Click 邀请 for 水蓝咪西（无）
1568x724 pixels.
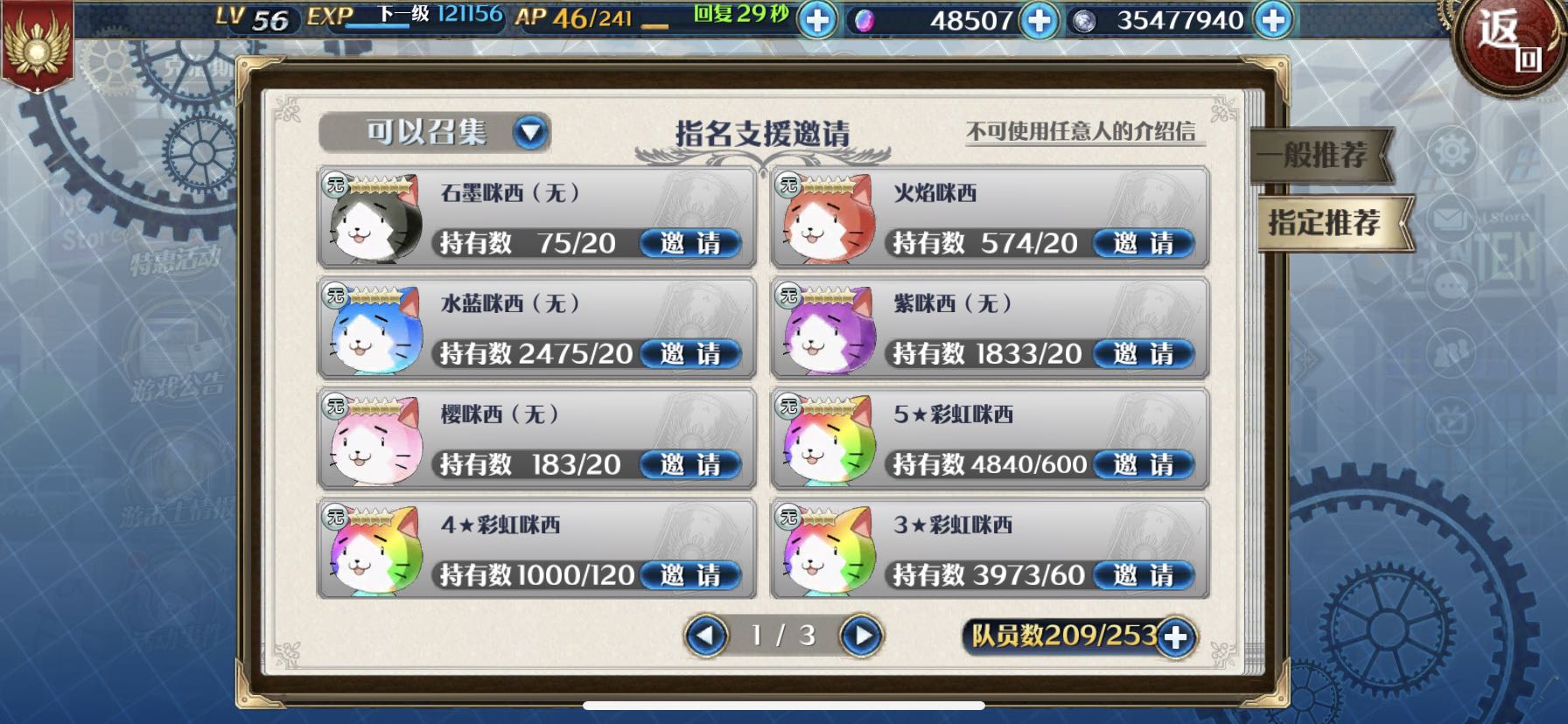point(690,354)
